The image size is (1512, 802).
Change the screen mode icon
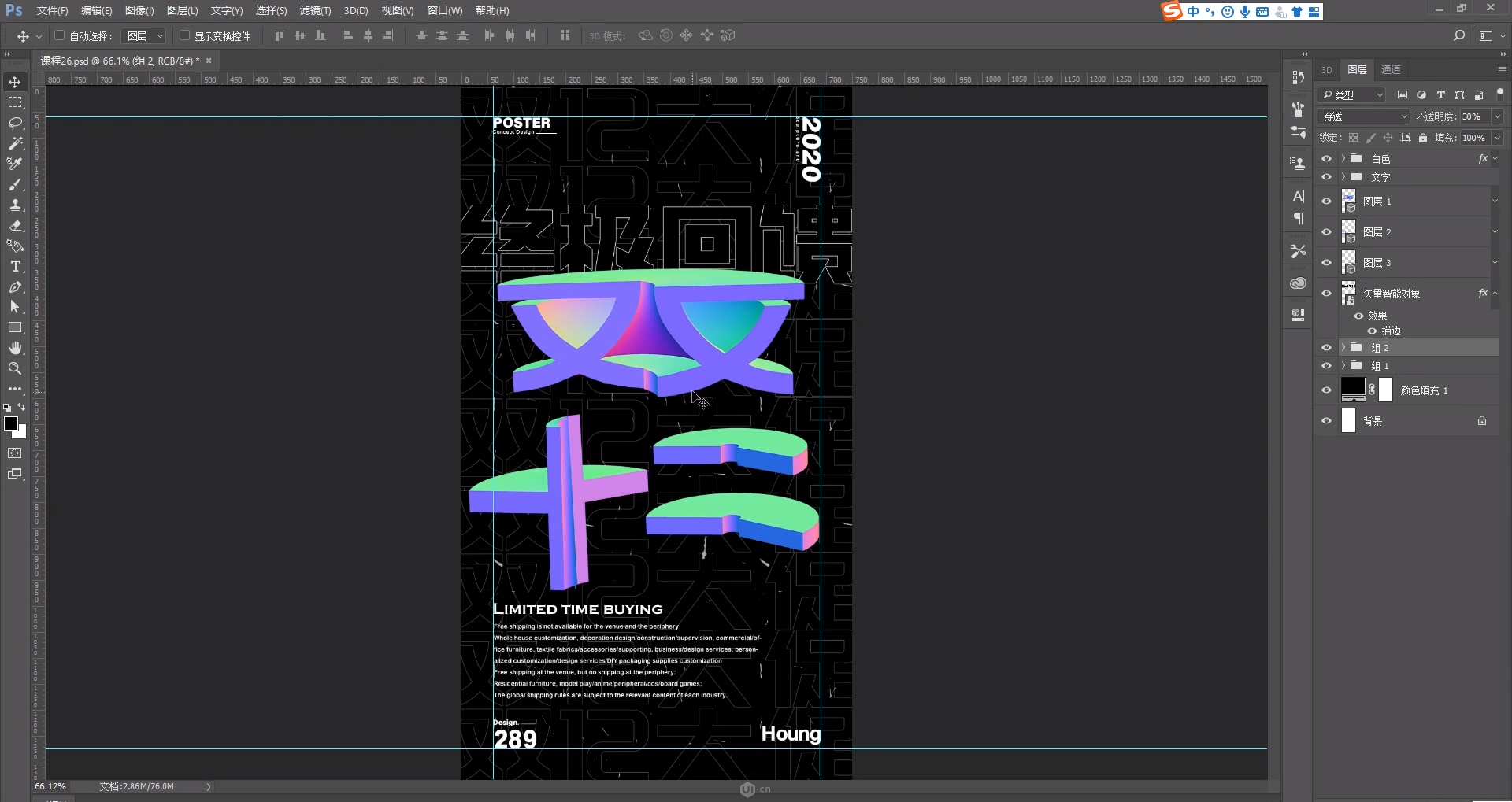pos(15,474)
